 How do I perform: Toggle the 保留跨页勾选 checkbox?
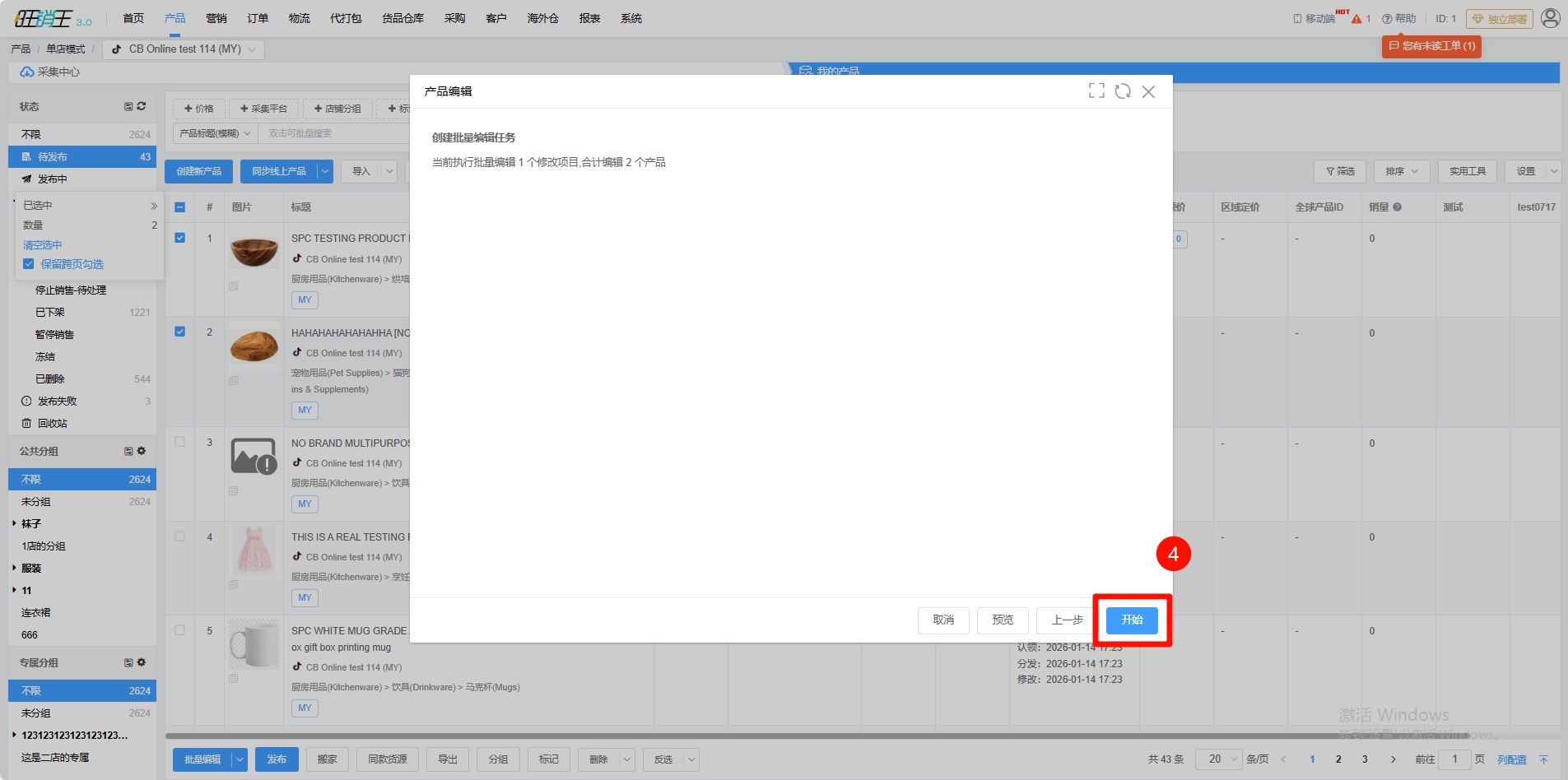coord(29,264)
